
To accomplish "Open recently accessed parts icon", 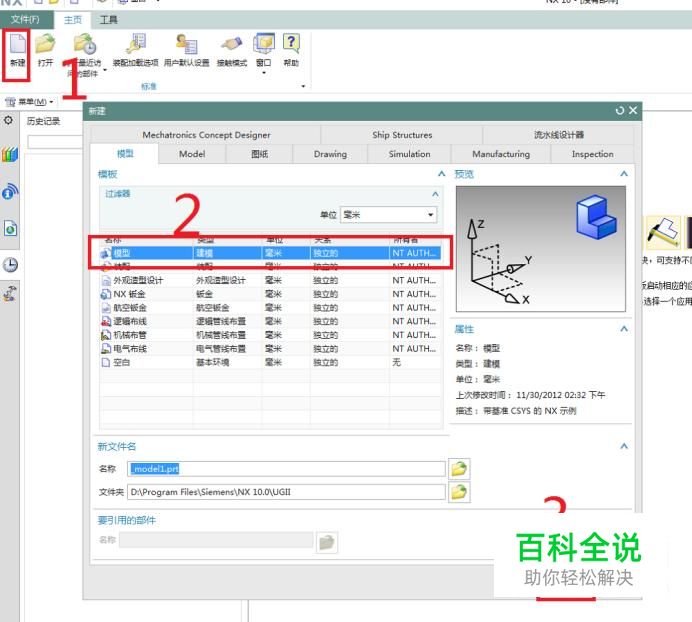I will 85,45.
